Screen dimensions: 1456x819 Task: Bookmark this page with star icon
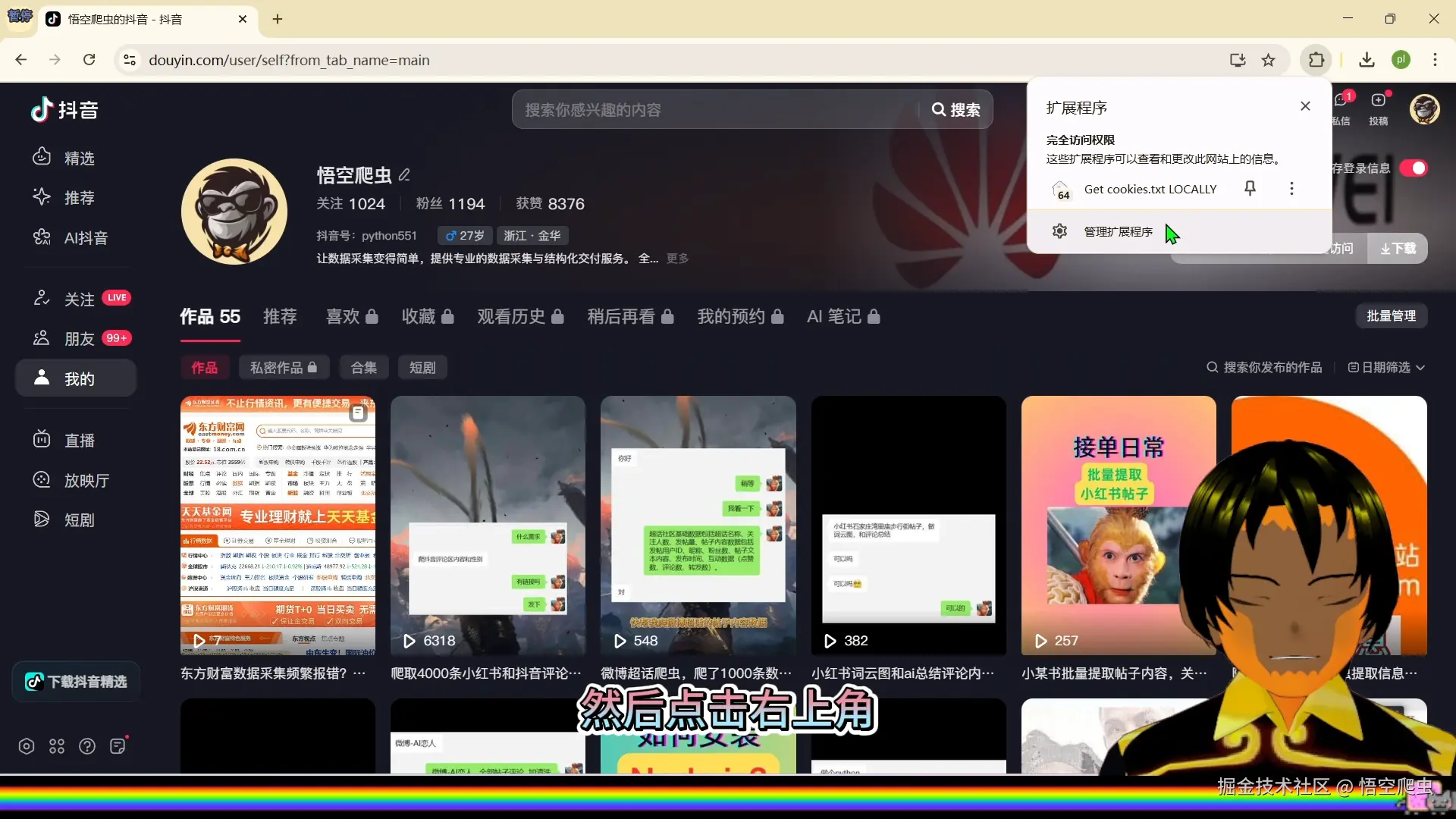coord(1268,60)
